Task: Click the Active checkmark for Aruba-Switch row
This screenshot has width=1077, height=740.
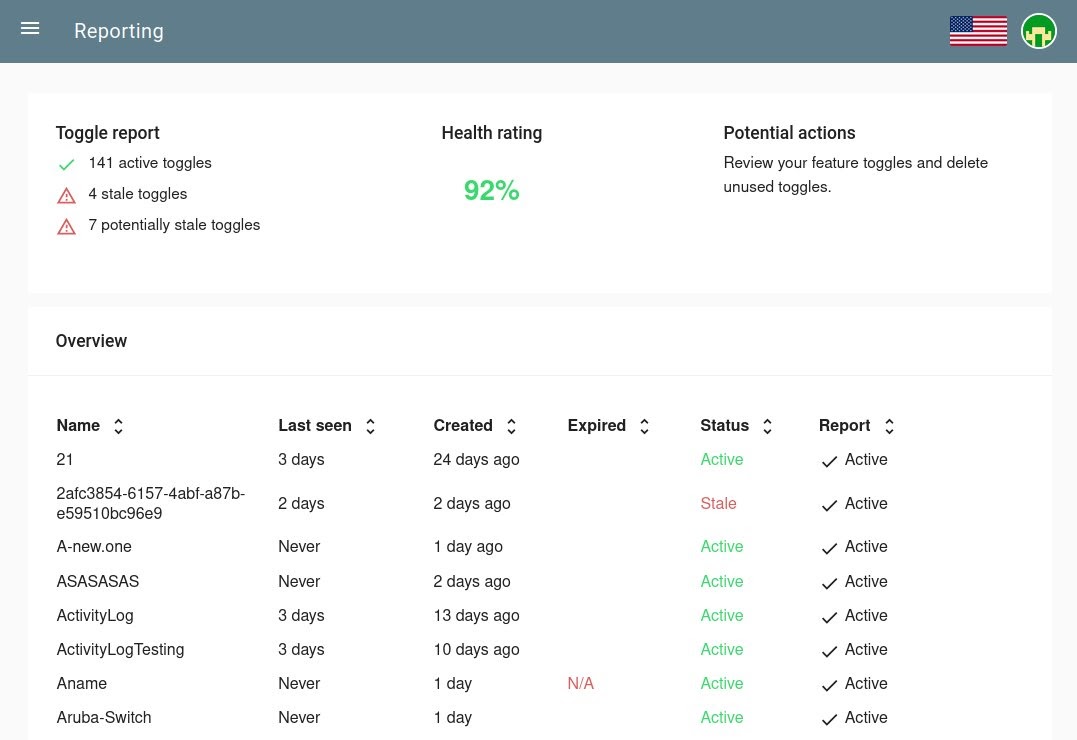Action: click(x=829, y=718)
